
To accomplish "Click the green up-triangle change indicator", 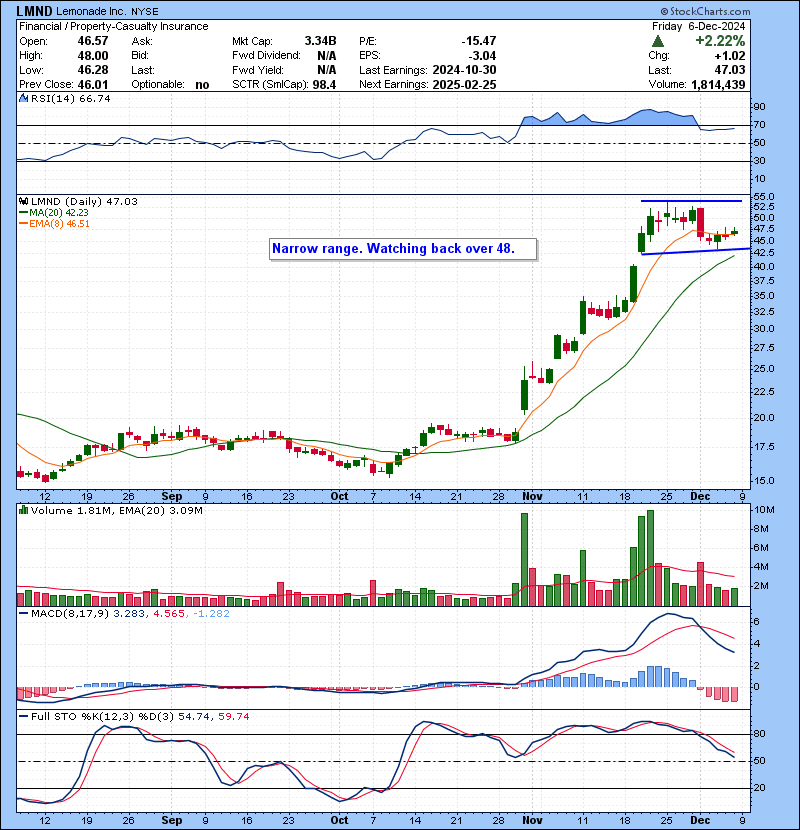I will click(658, 41).
